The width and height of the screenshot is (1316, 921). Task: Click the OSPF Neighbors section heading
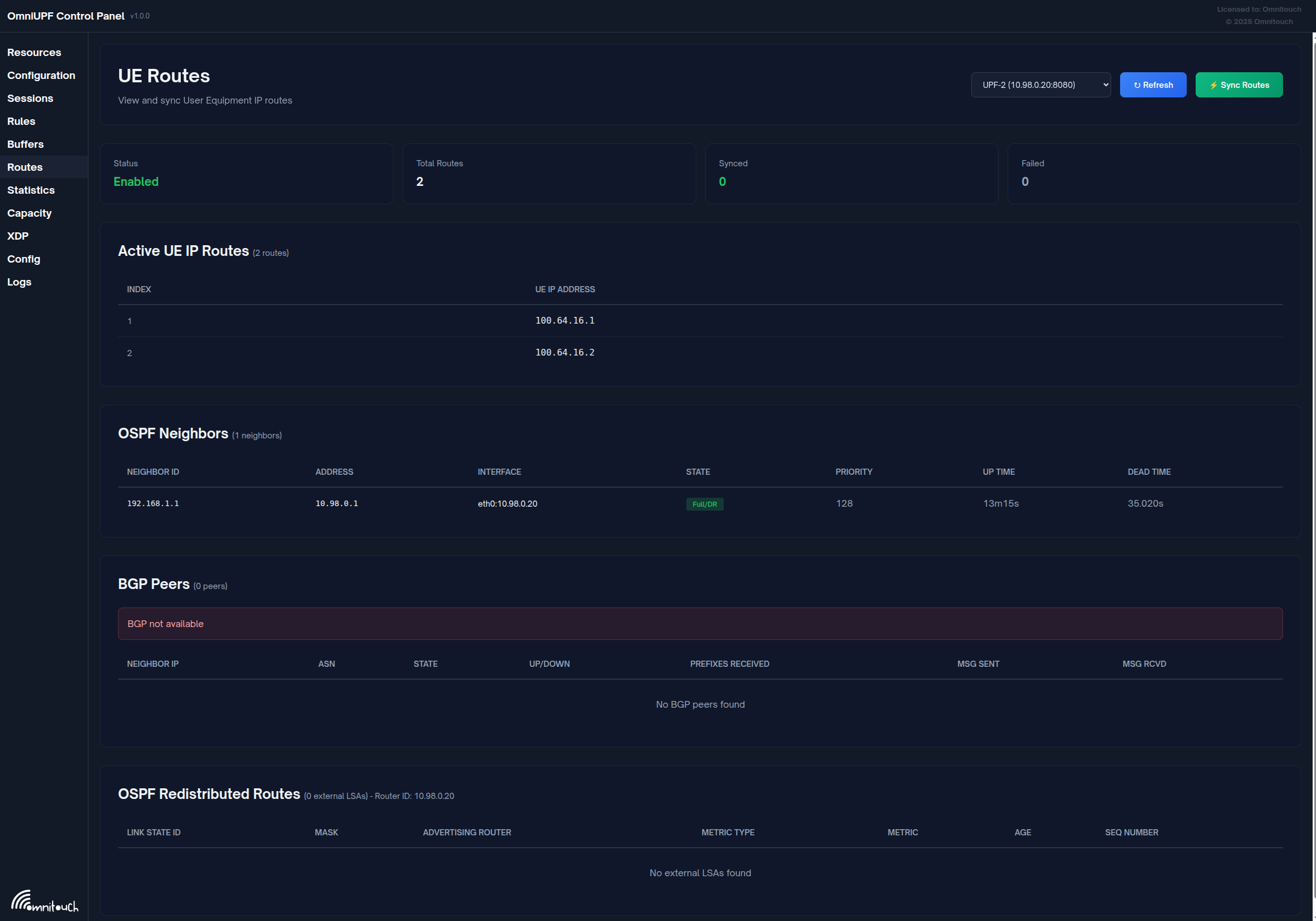click(x=173, y=434)
